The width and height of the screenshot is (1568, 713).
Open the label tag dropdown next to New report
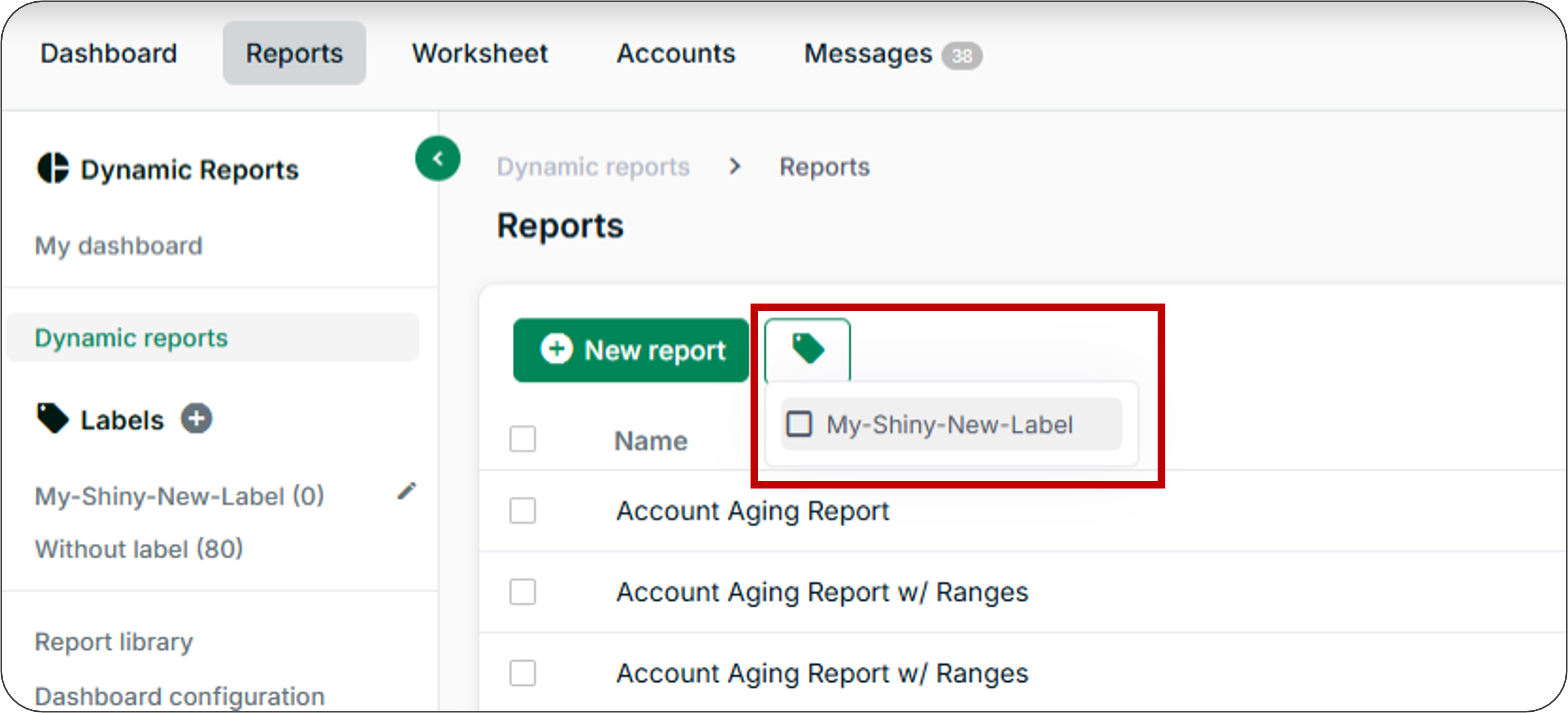click(807, 350)
